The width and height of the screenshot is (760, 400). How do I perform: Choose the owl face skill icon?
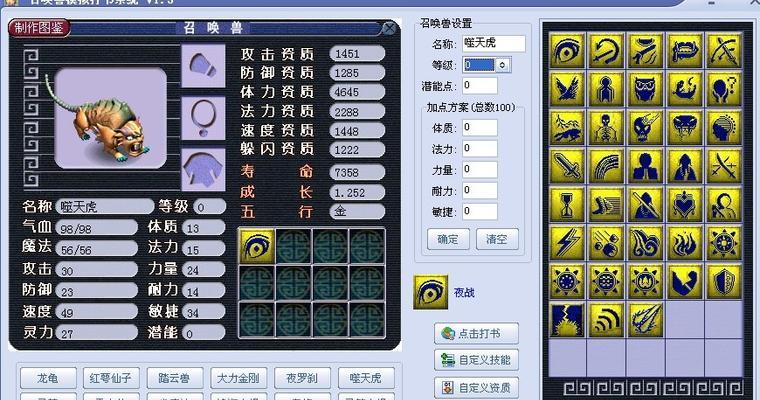pos(645,89)
